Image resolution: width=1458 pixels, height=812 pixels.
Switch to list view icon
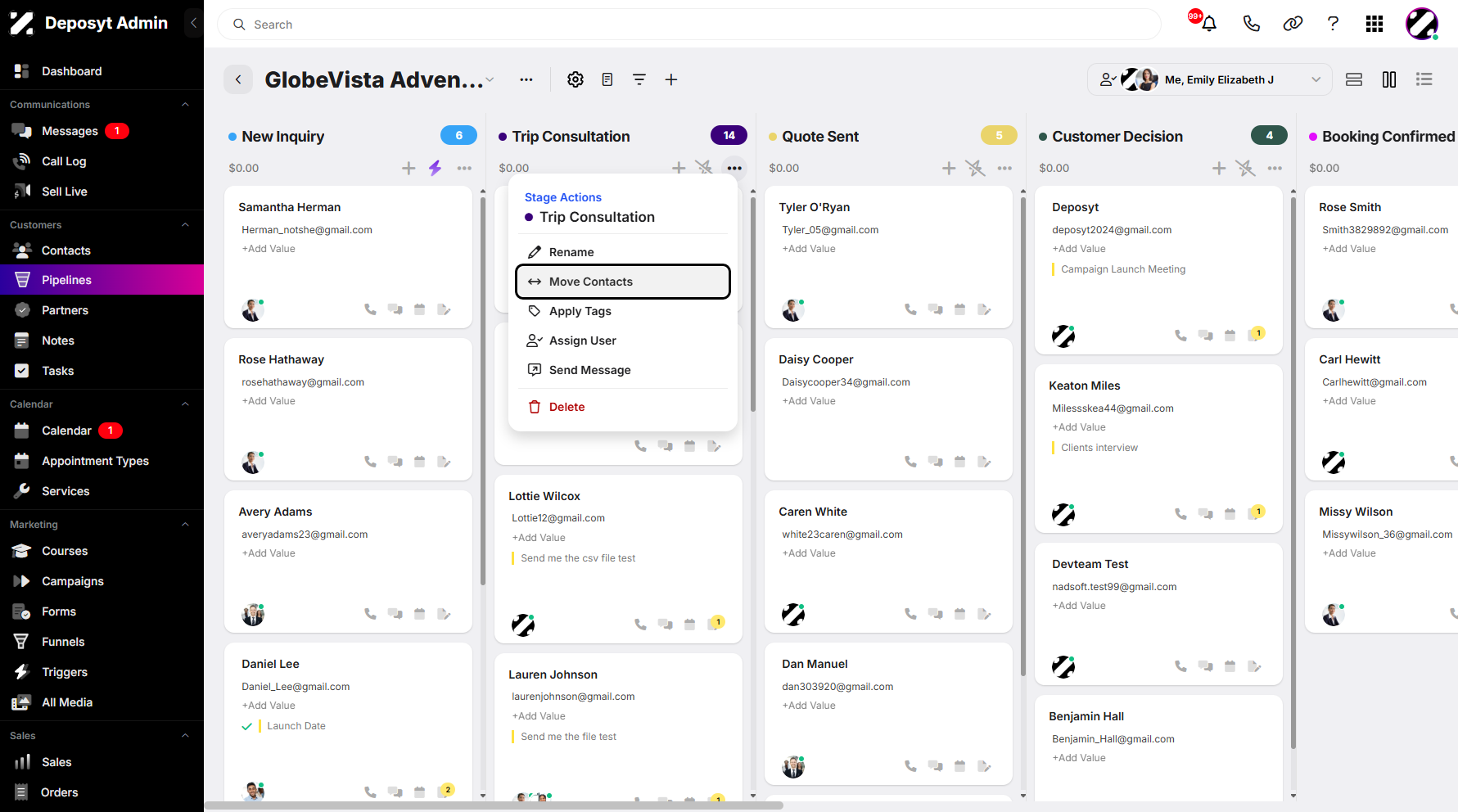click(1424, 79)
